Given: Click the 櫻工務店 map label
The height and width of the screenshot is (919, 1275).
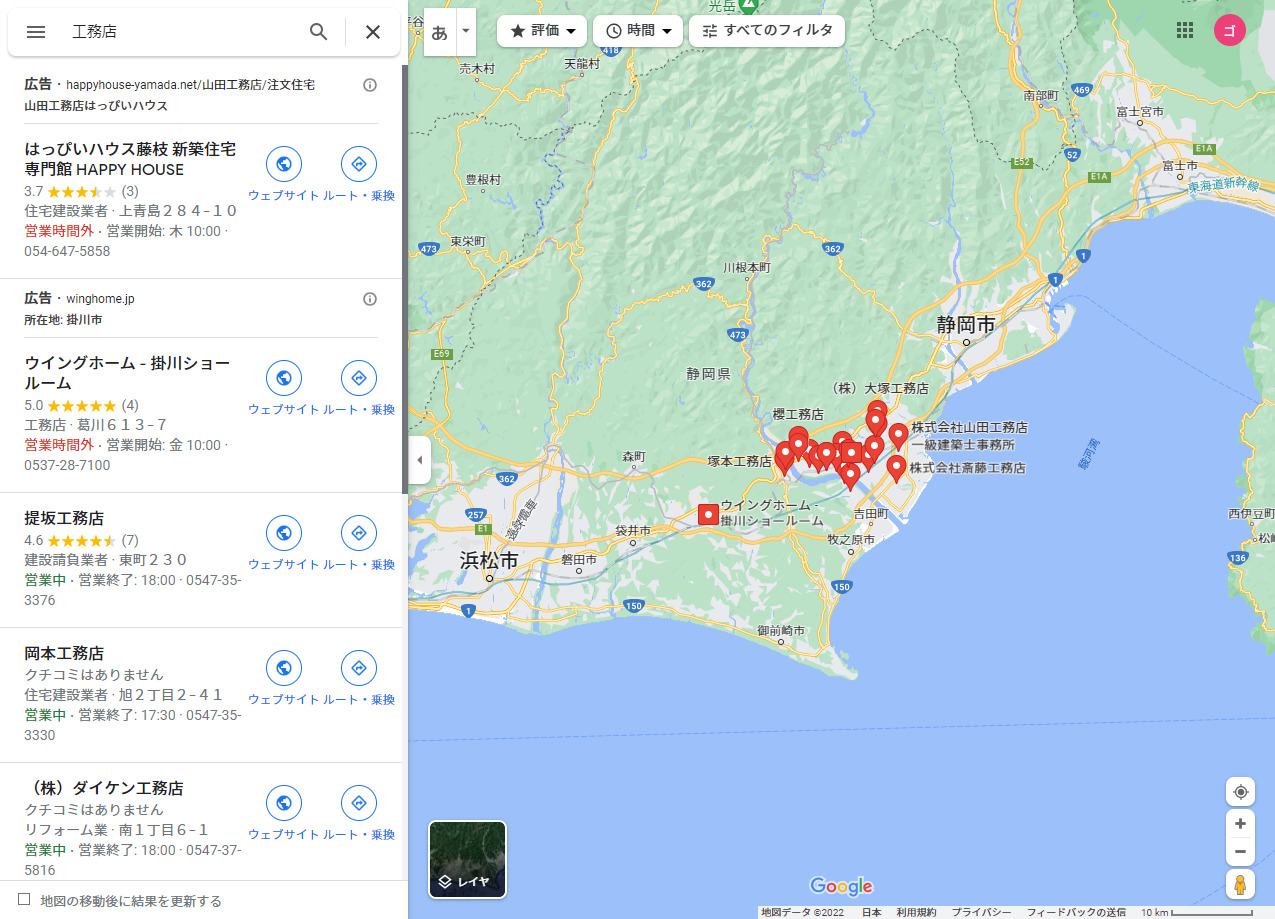Looking at the screenshot, I should 798,414.
